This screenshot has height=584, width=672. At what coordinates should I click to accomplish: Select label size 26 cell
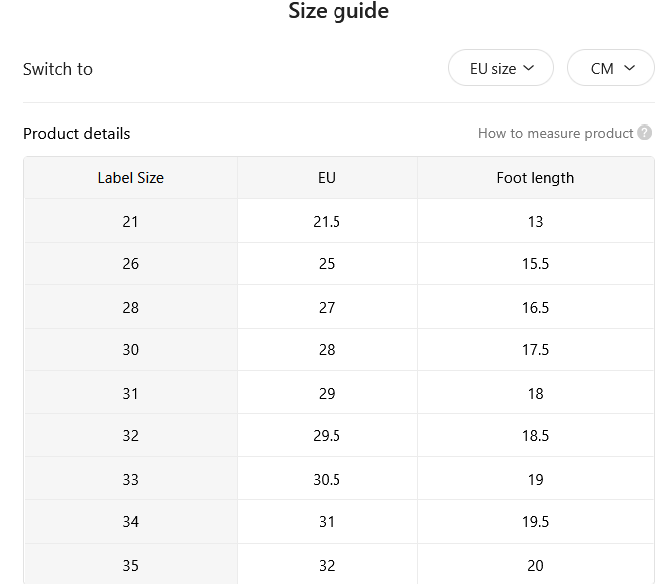pyautogui.click(x=131, y=264)
